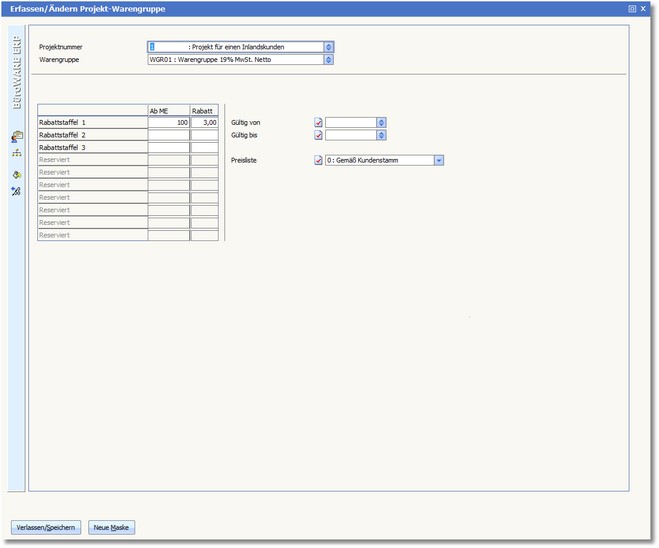Screen dimensions: 659x548
Task: Click the Gültig von date field
Action: pyautogui.click(x=350, y=122)
